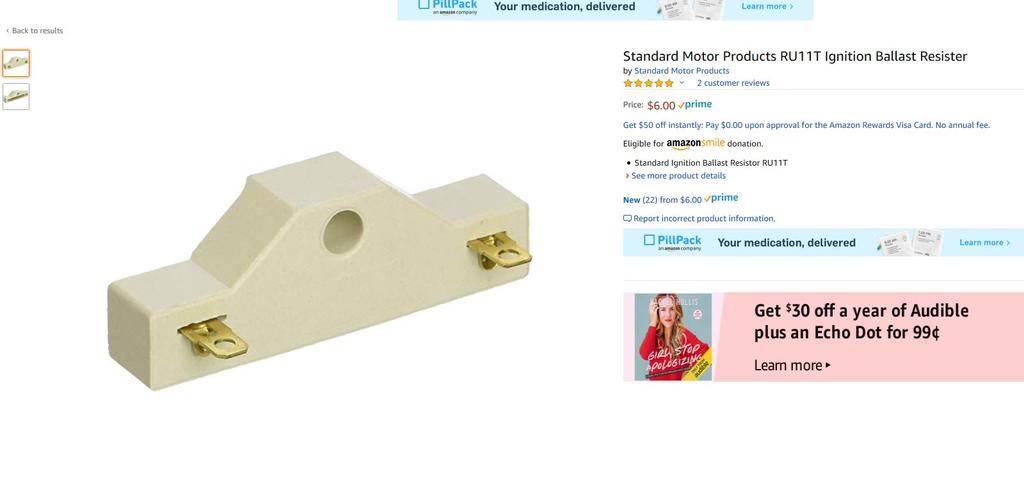Click the Prime logo beside the price
Viewport: 1024px width, 488px height.
coord(695,105)
